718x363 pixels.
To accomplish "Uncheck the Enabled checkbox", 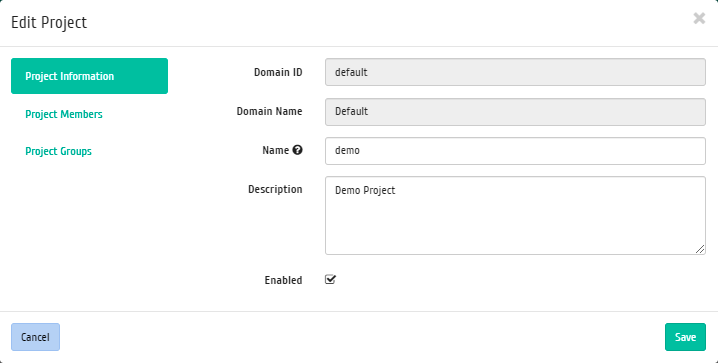I will pos(330,279).
